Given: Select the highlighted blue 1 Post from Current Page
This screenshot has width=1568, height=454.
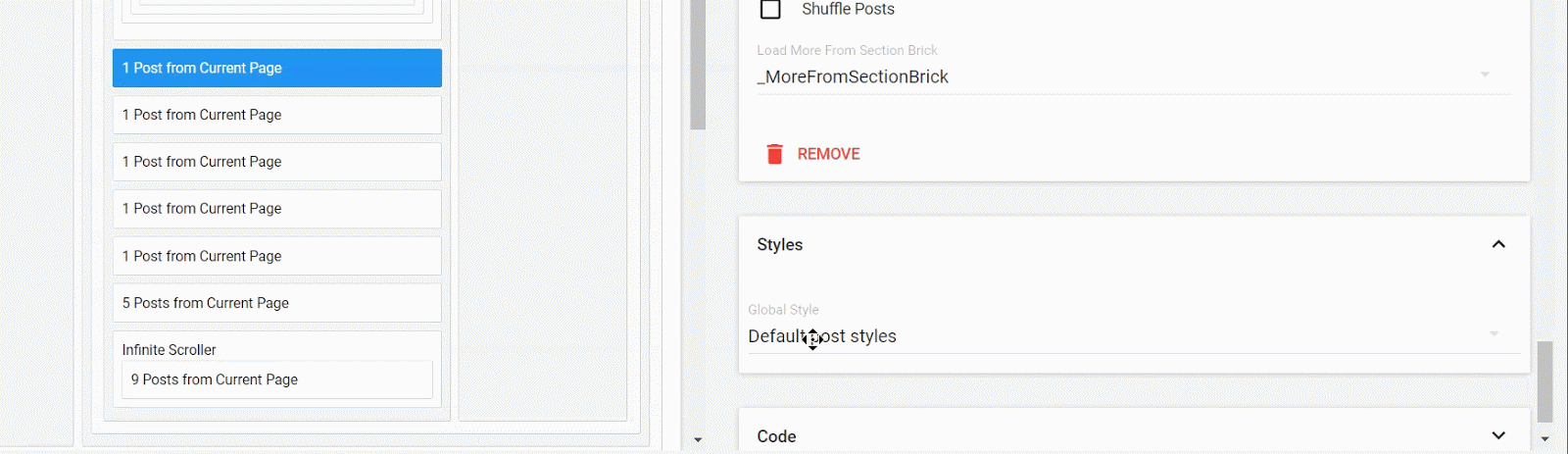Looking at the screenshot, I should point(276,68).
